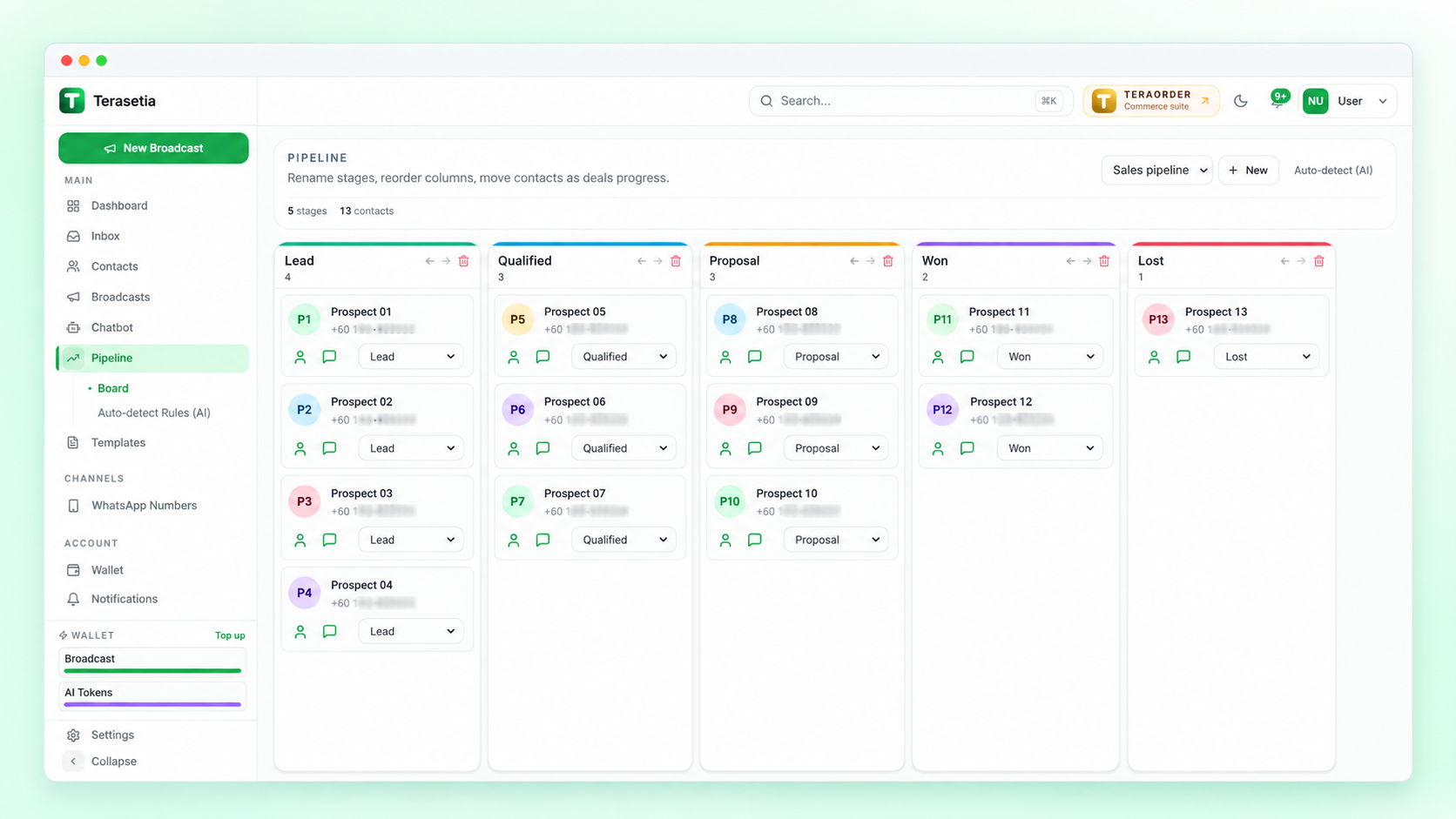The height and width of the screenshot is (819, 1456).
Task: Open Won stage dropdown for Prospect 12
Action: pyautogui.click(x=1049, y=448)
